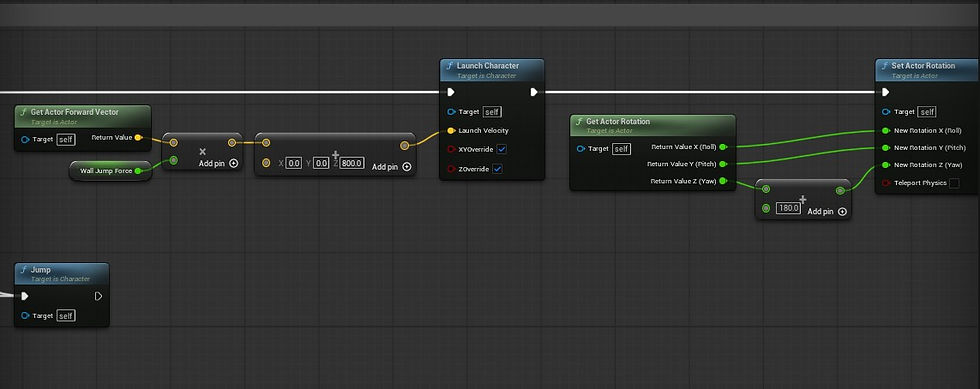
Task: Enable the Teleport Physics checkbox
Action: 954,183
